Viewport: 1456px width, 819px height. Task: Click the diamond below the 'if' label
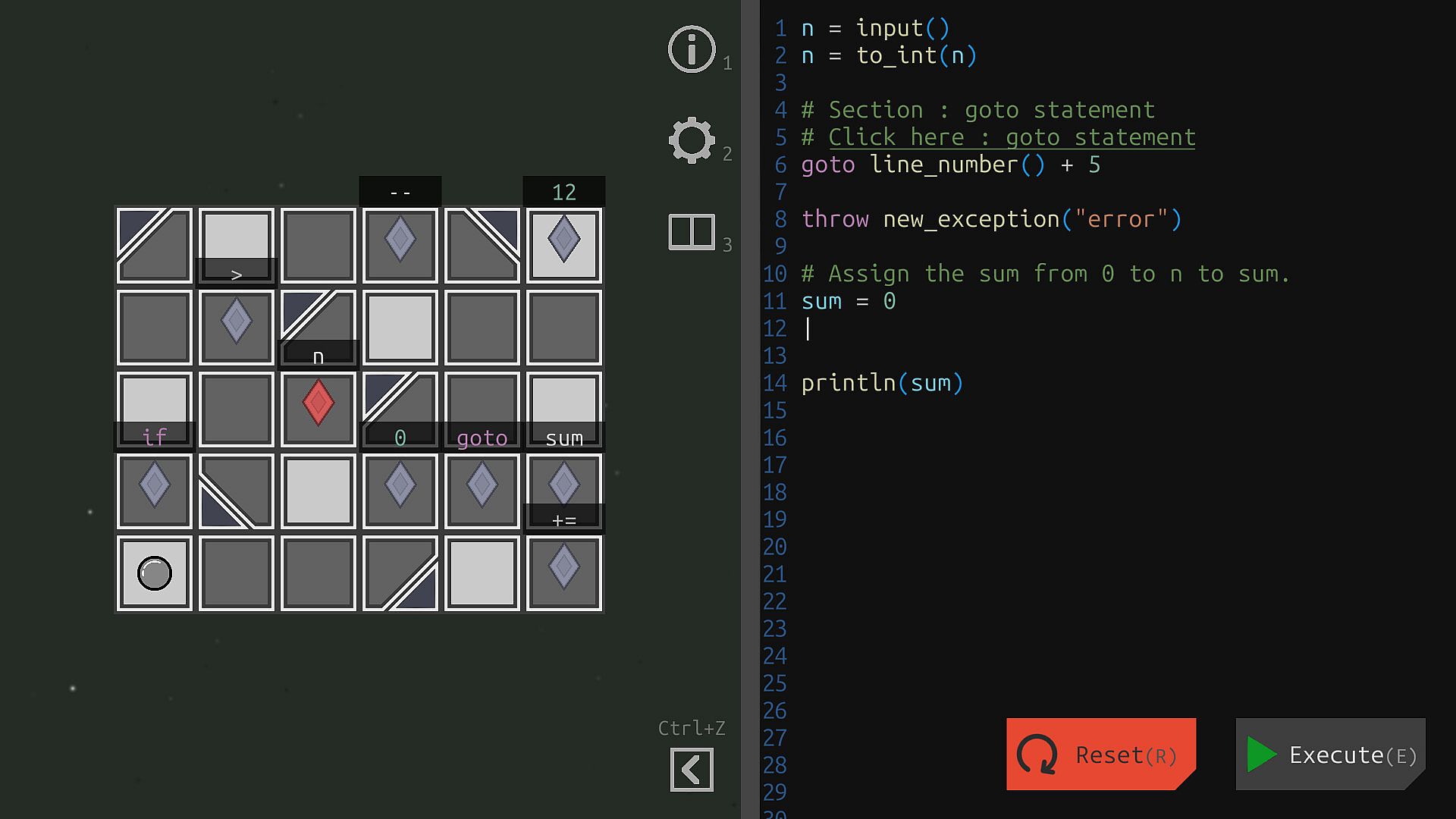(154, 485)
